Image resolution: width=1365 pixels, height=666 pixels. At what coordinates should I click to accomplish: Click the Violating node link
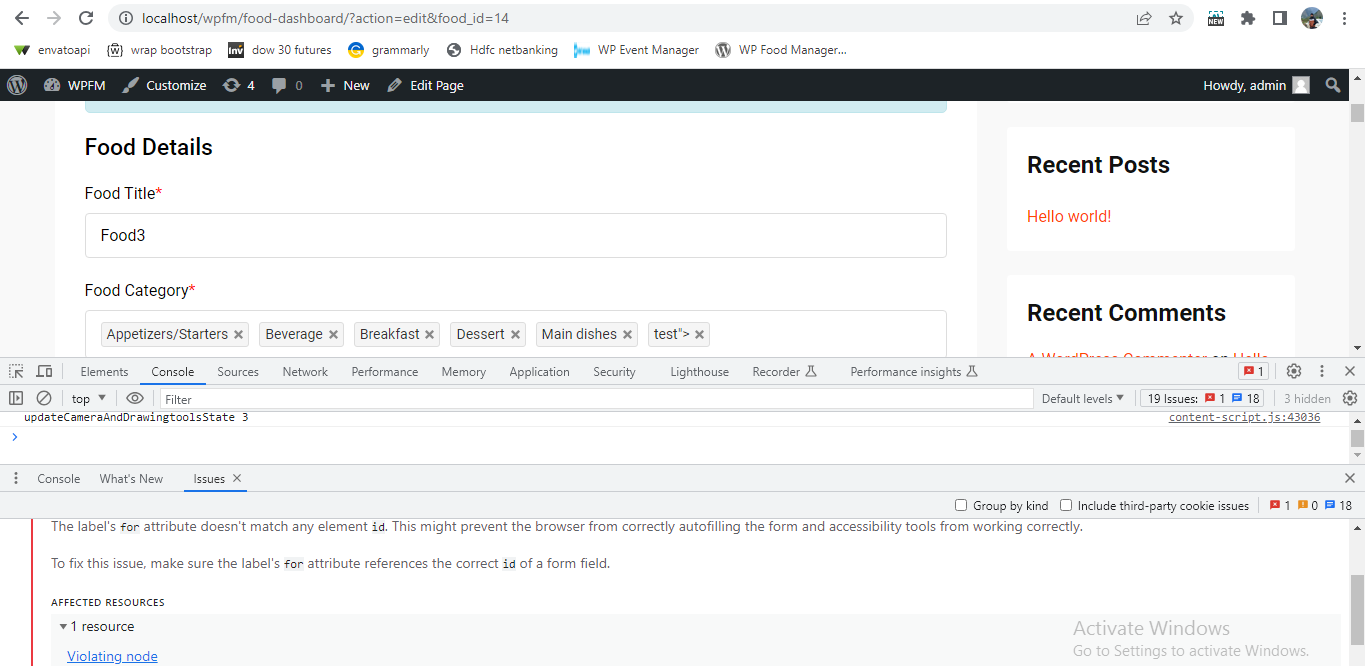tap(112, 655)
